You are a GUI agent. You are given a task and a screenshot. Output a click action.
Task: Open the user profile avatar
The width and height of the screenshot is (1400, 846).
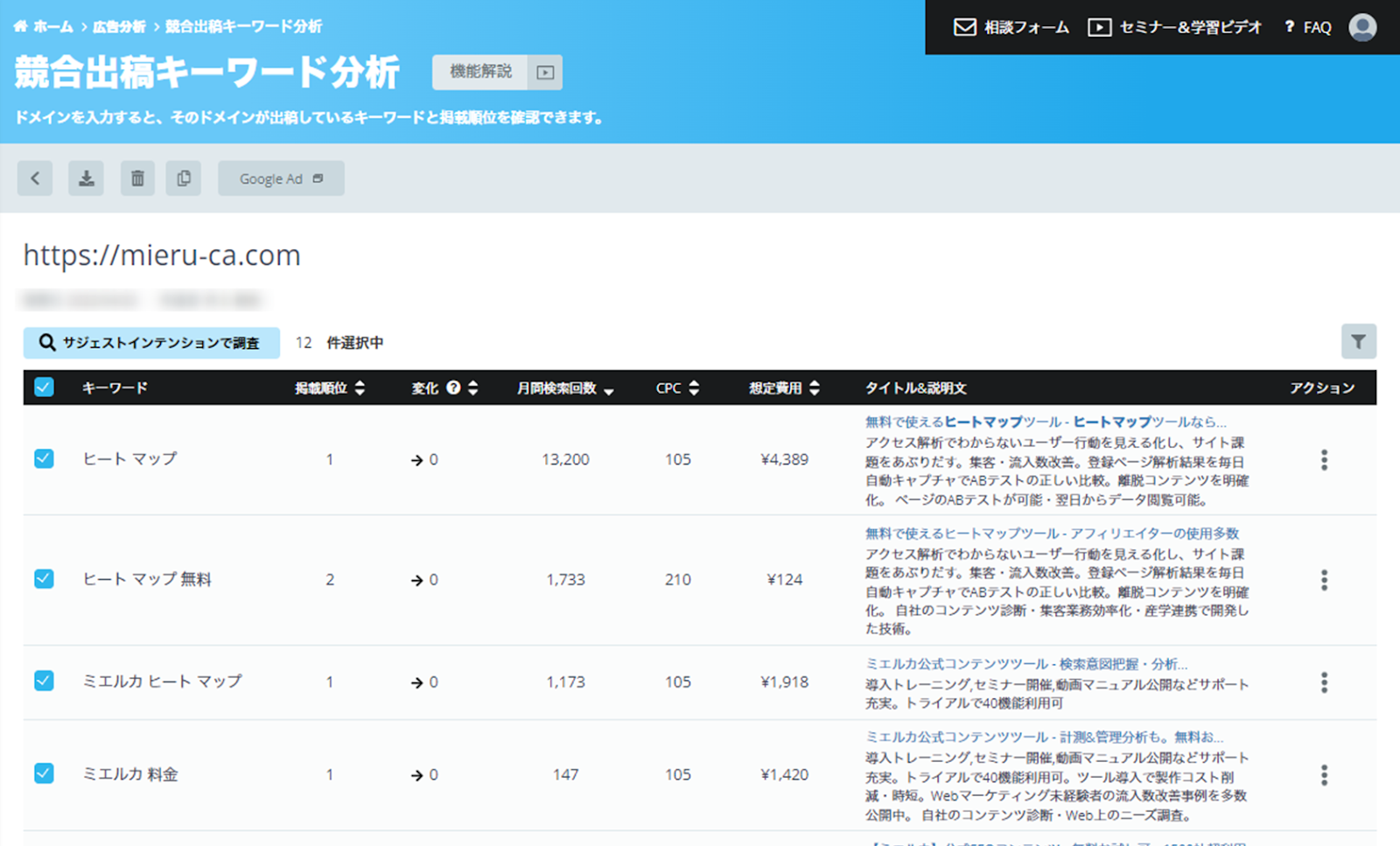click(1362, 27)
